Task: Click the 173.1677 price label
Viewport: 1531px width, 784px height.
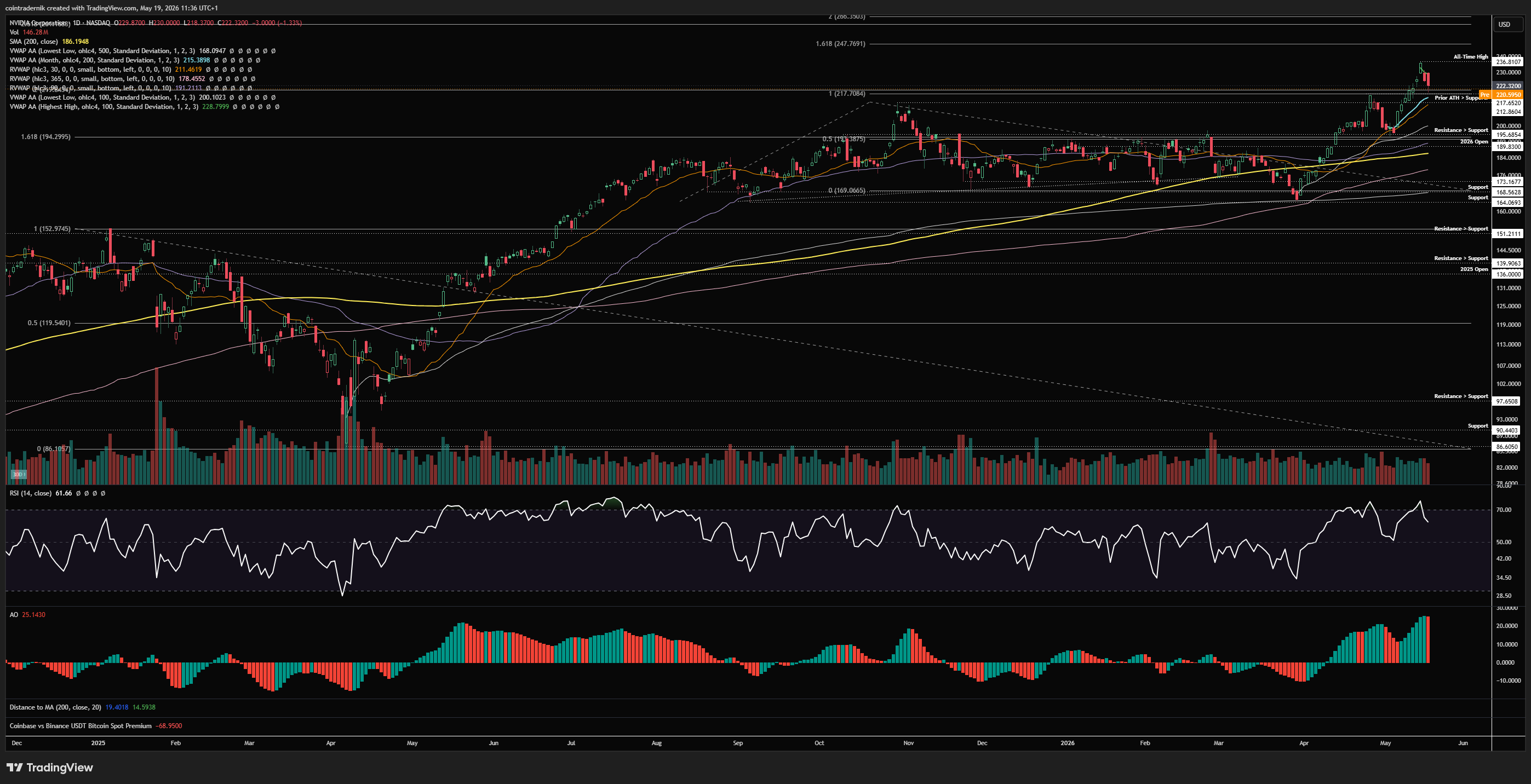Action: coord(1509,182)
